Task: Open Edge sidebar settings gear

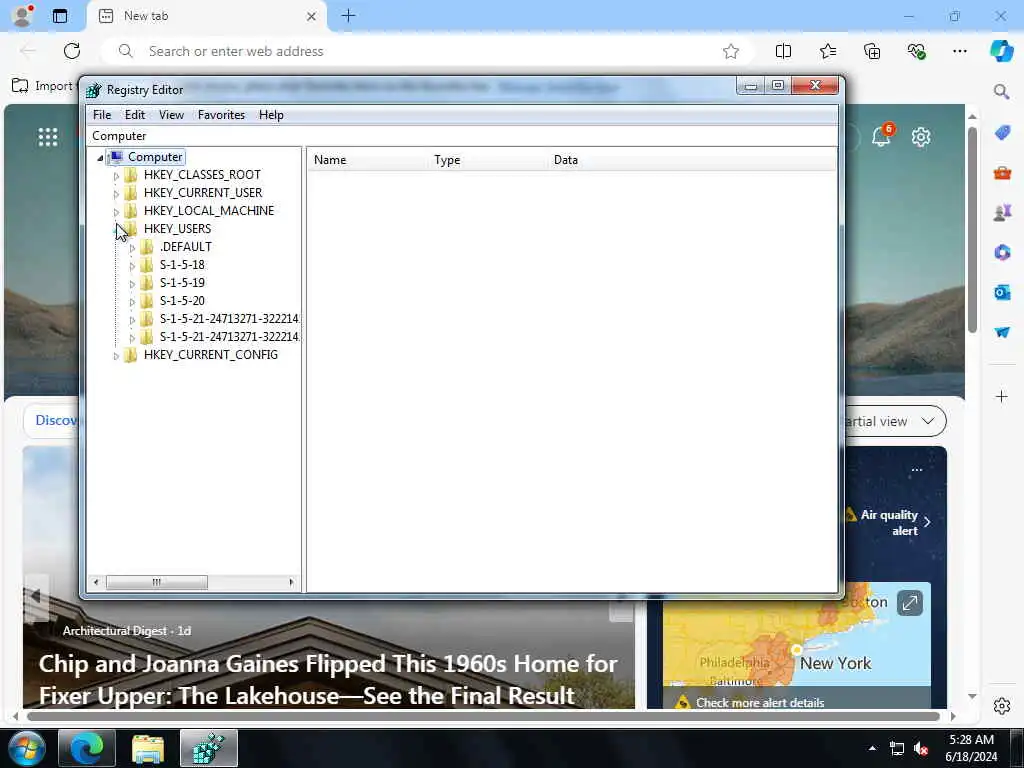Action: tap(1002, 706)
